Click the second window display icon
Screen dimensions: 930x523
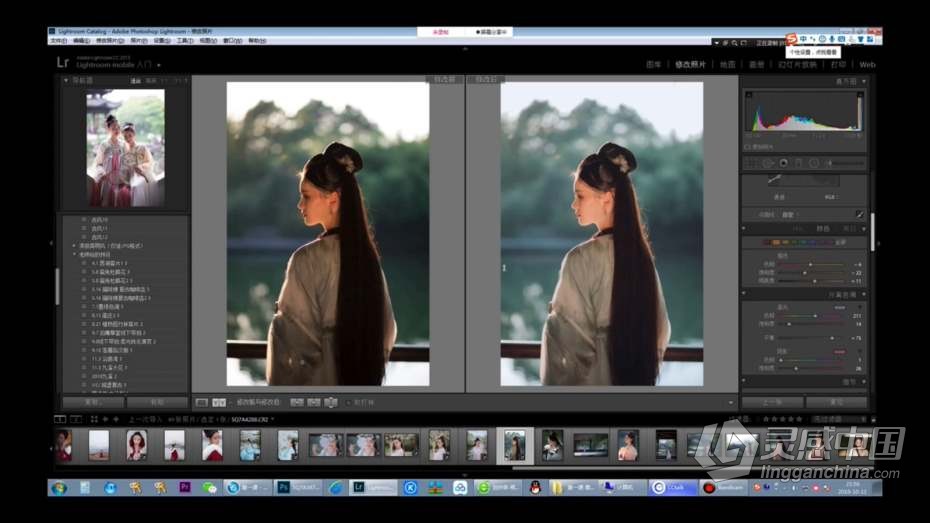point(76,419)
